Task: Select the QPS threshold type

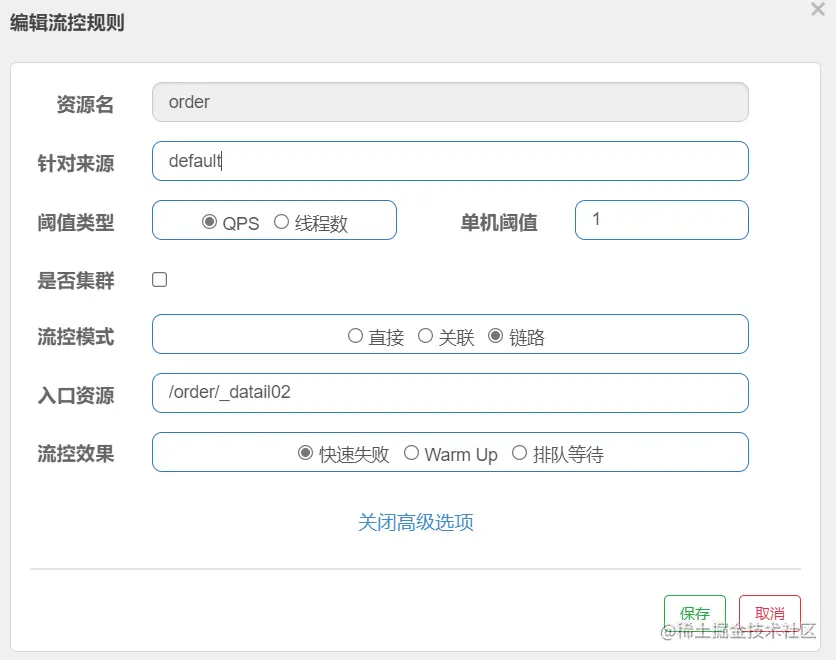Action: point(210,221)
